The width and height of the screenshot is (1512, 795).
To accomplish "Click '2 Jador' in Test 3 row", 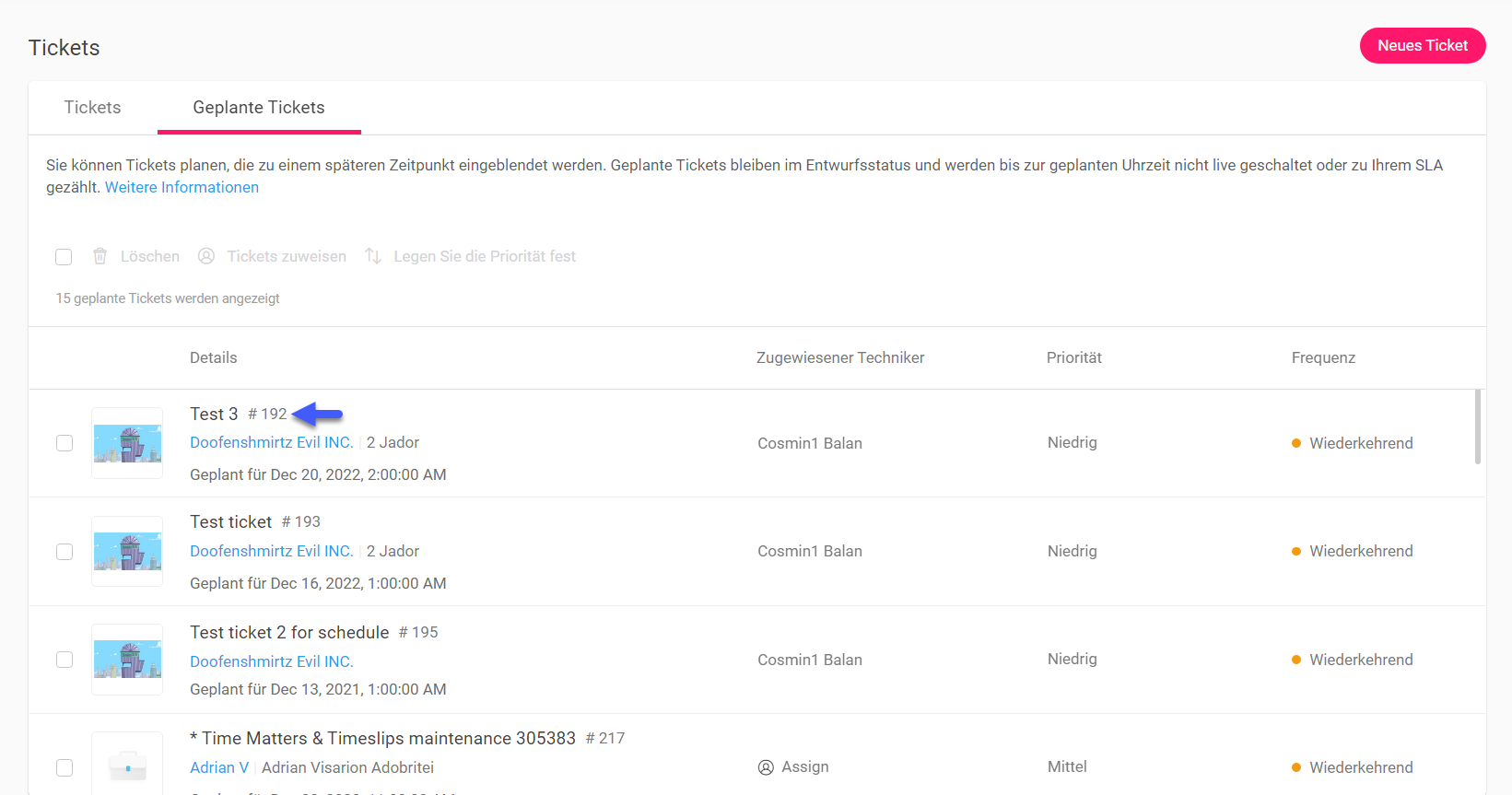I will (x=393, y=442).
